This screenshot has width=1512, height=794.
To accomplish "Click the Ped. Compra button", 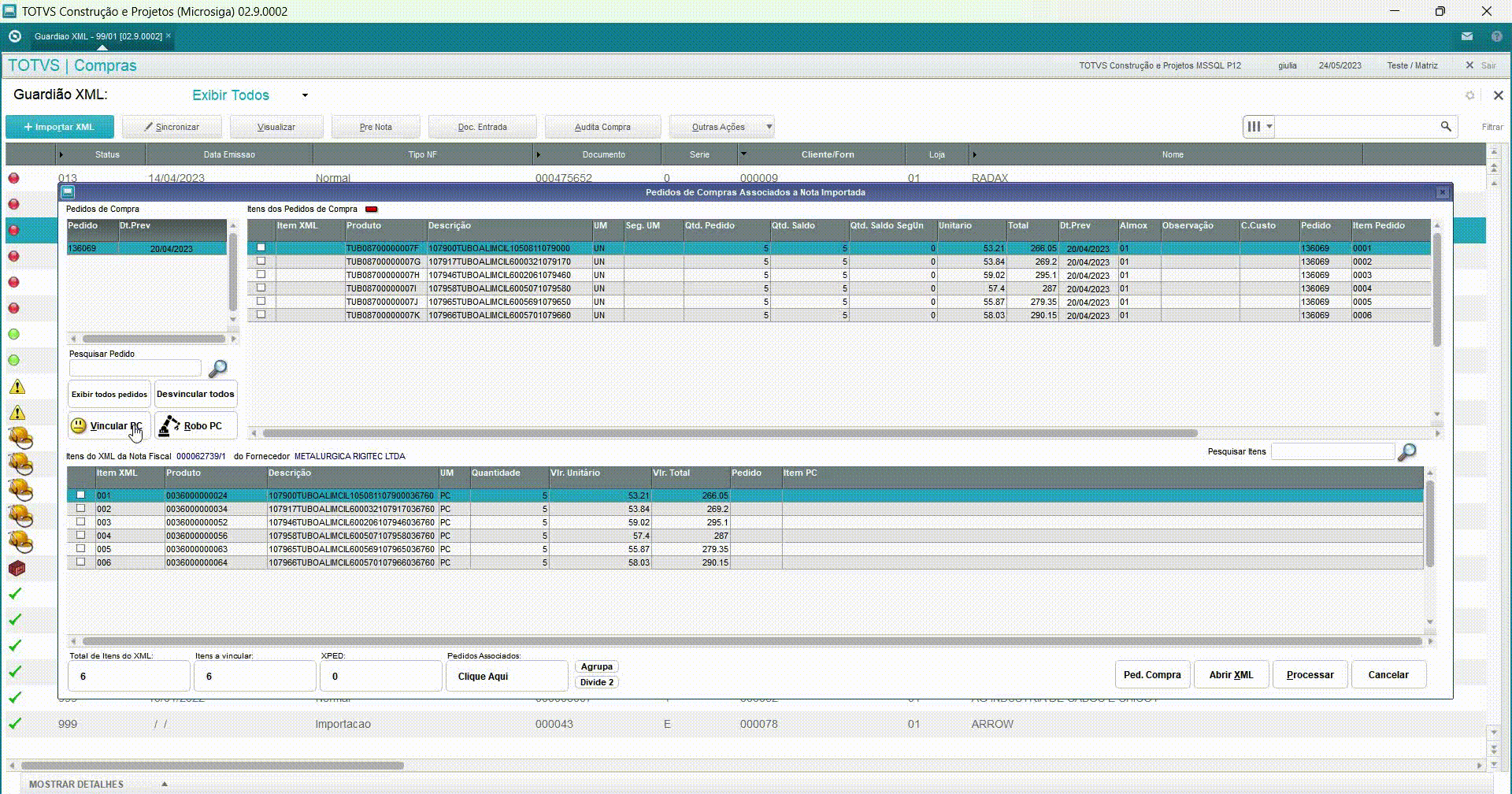I will (x=1152, y=675).
